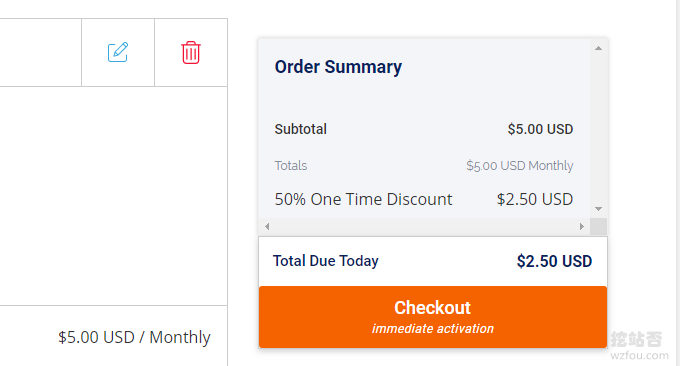
Task: Click the Totals label
Action: pos(291,166)
